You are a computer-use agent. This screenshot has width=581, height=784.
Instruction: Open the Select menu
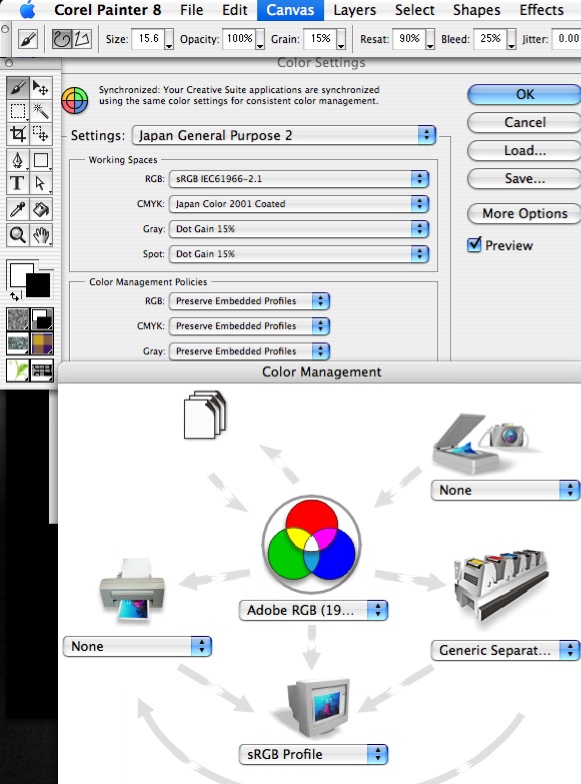point(414,10)
